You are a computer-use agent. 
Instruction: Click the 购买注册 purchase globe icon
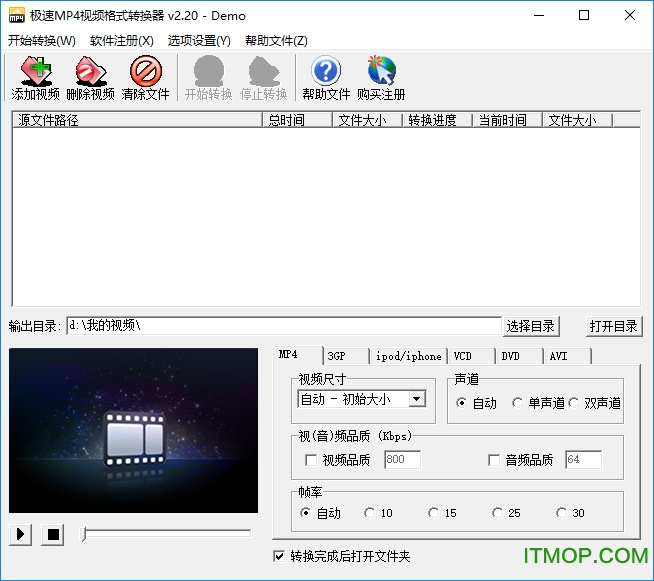381,71
